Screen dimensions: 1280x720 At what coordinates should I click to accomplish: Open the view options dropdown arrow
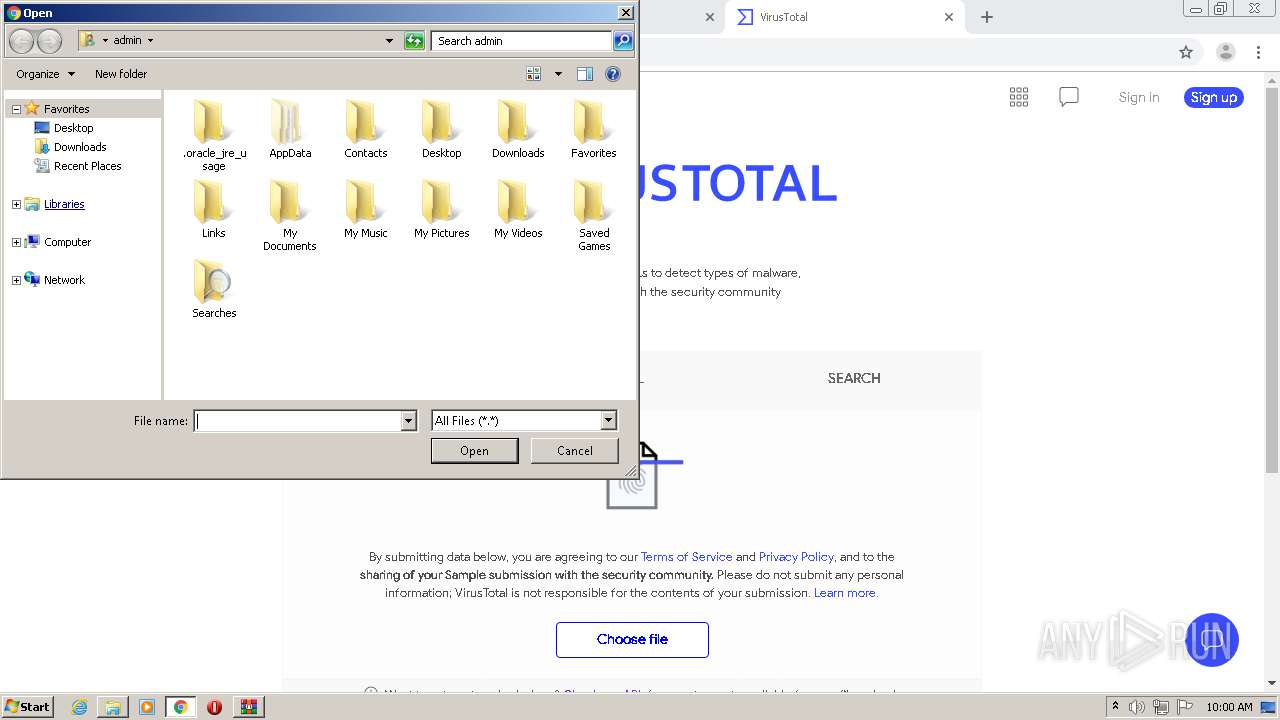[x=558, y=74]
